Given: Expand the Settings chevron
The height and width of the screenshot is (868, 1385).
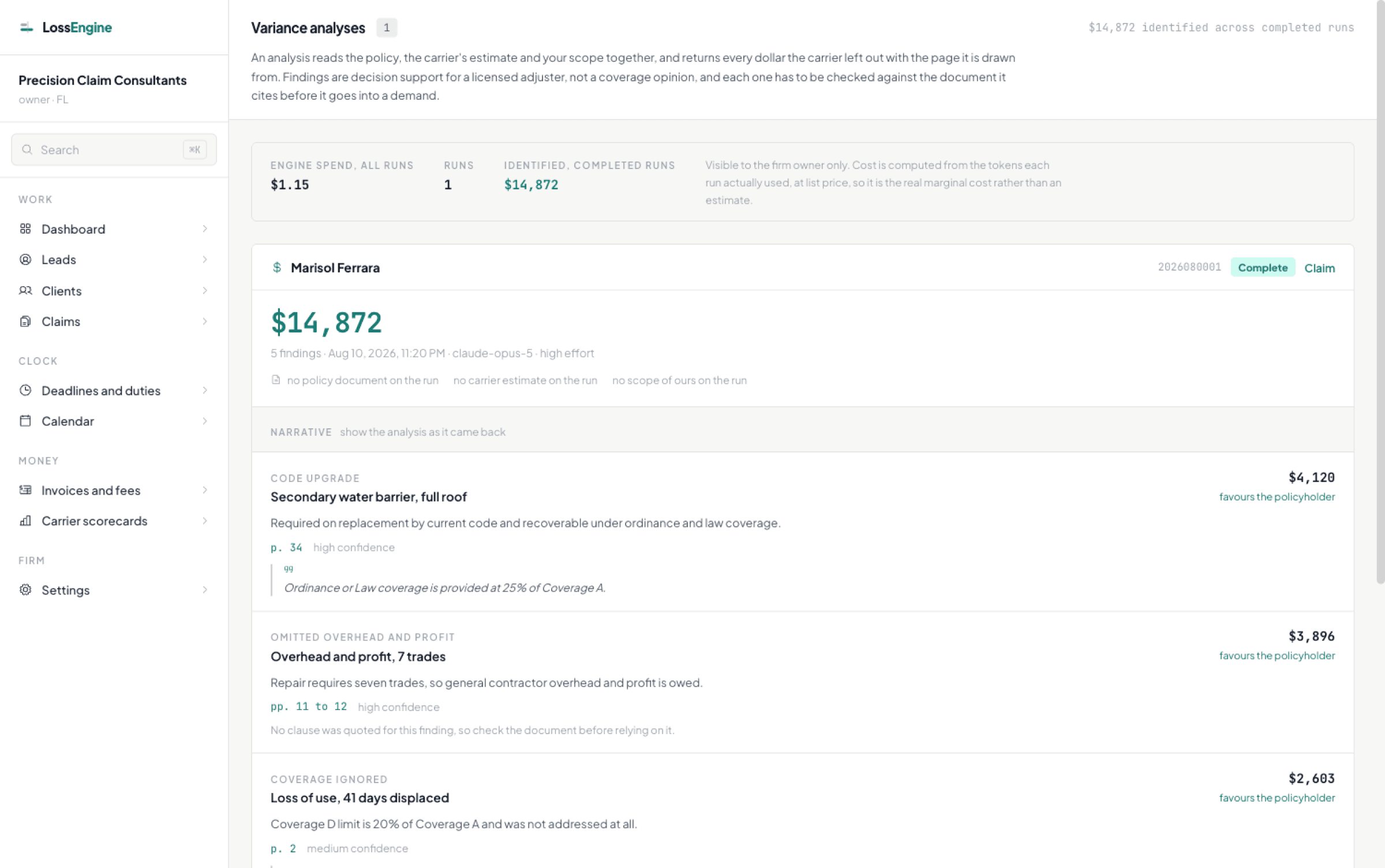Looking at the screenshot, I should coord(205,590).
